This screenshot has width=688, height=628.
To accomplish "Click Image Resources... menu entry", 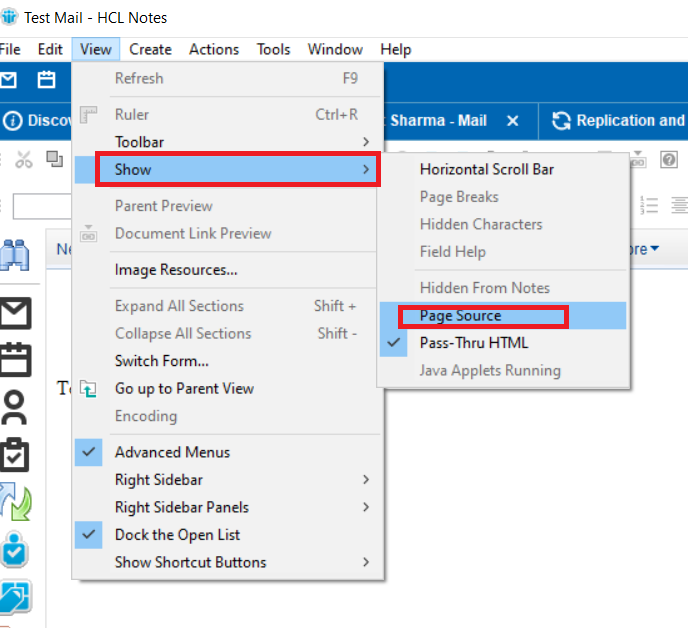I will tap(176, 270).
